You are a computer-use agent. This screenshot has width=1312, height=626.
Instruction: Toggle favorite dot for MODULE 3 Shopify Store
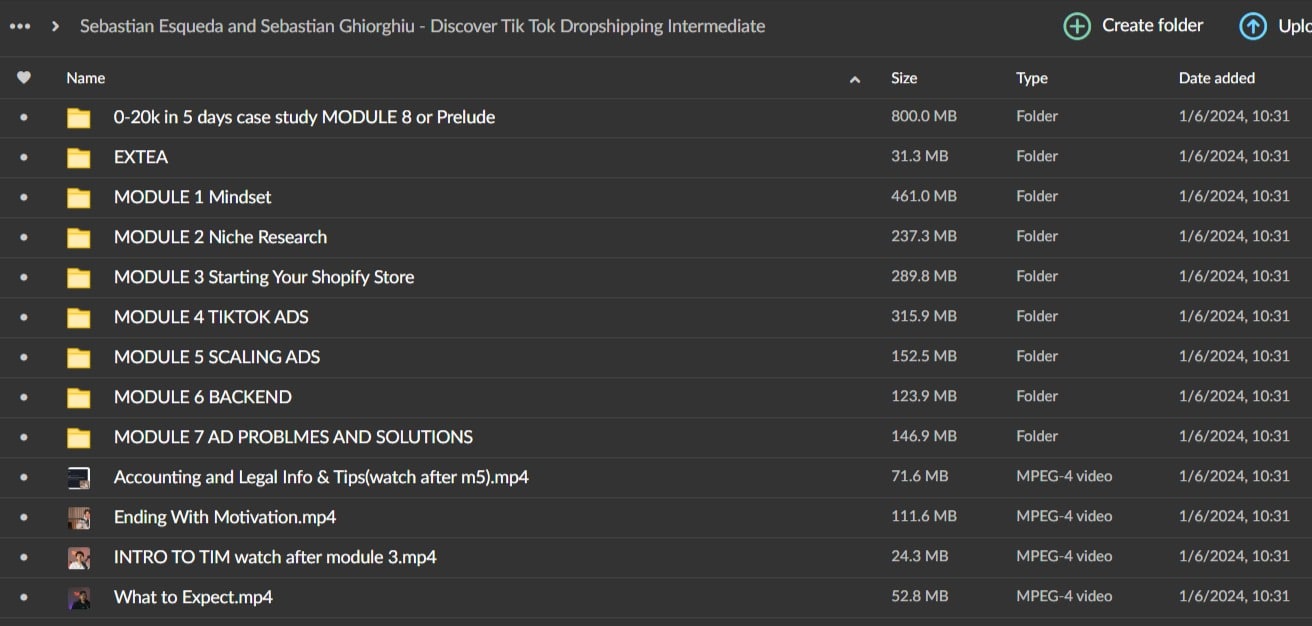pyautogui.click(x=24, y=277)
